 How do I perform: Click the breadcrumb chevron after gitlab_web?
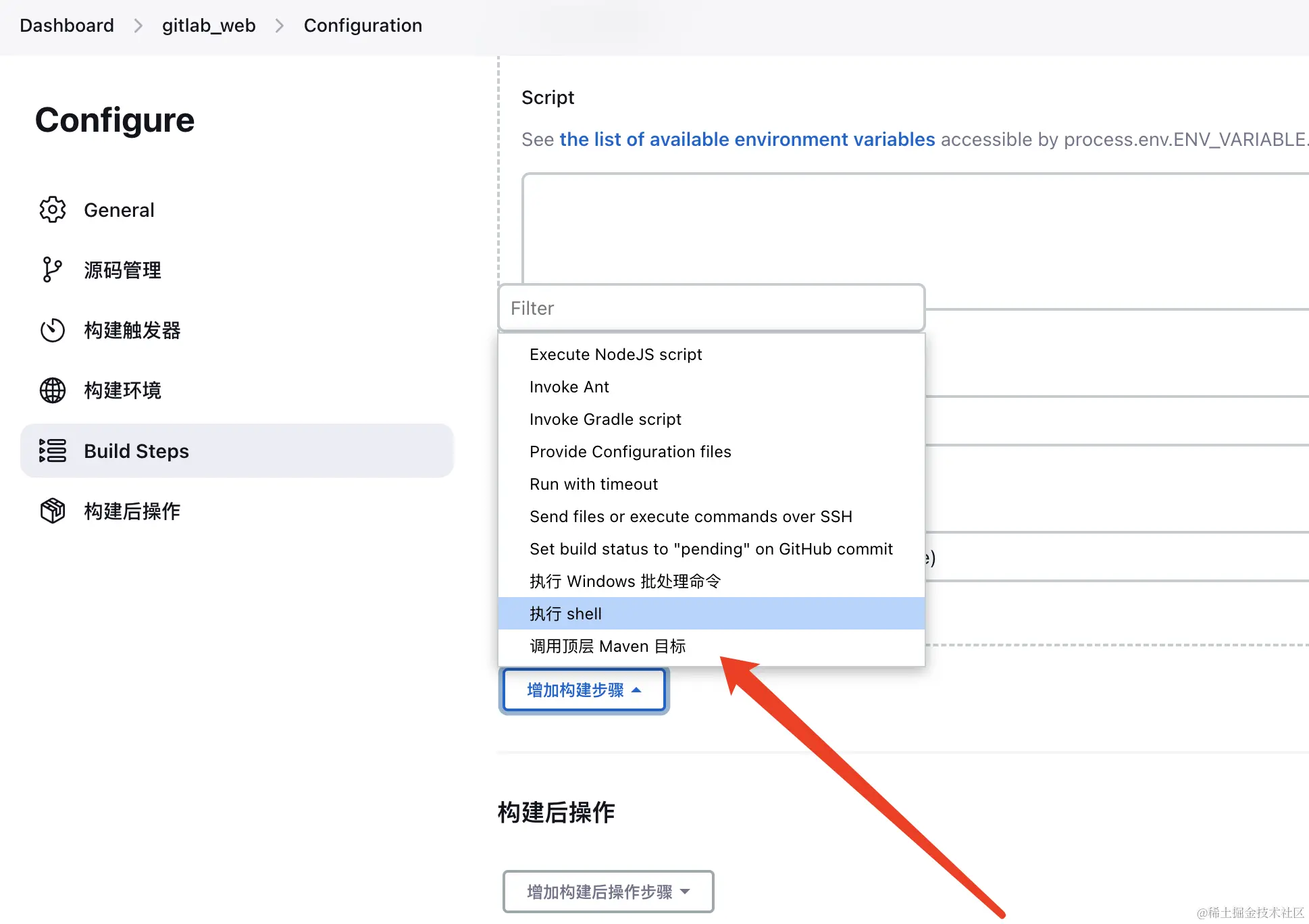coord(280,26)
